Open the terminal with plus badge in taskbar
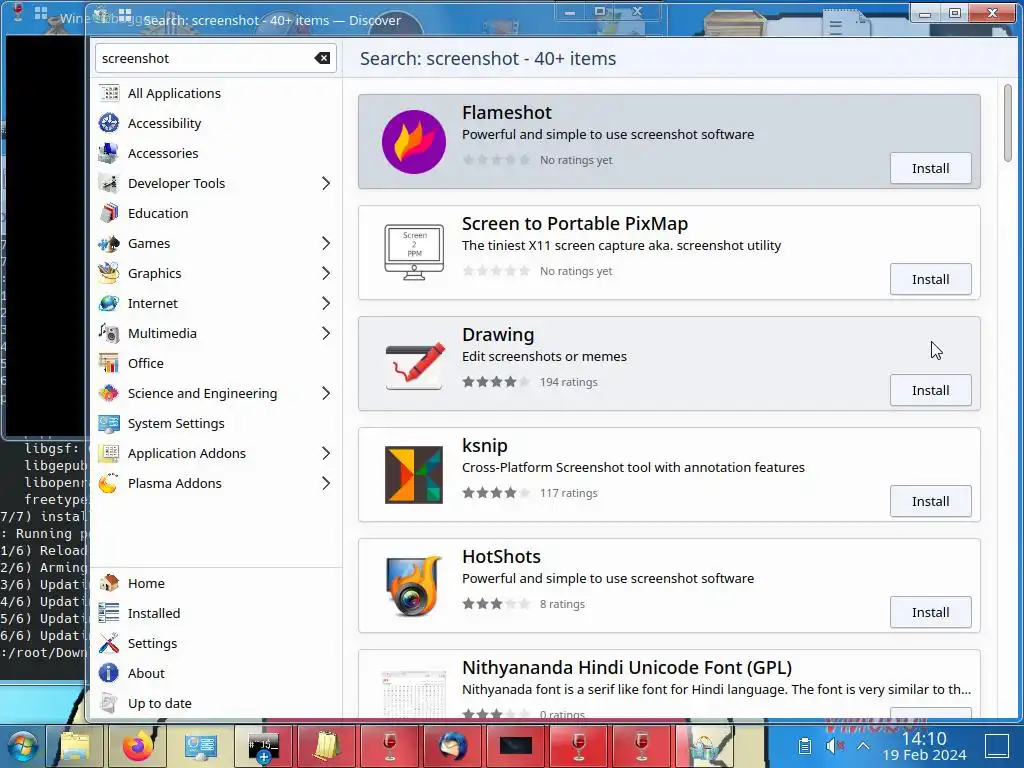 [x=264, y=745]
